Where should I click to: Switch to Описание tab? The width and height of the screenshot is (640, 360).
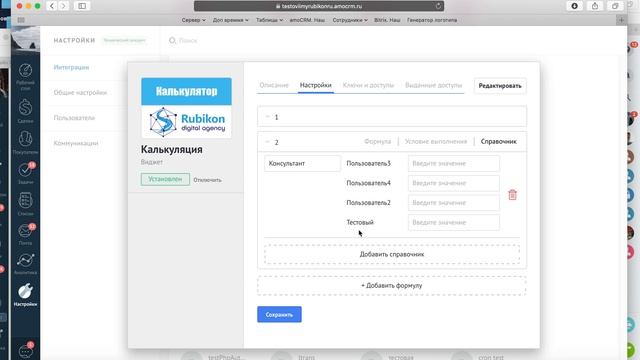pos(274,85)
